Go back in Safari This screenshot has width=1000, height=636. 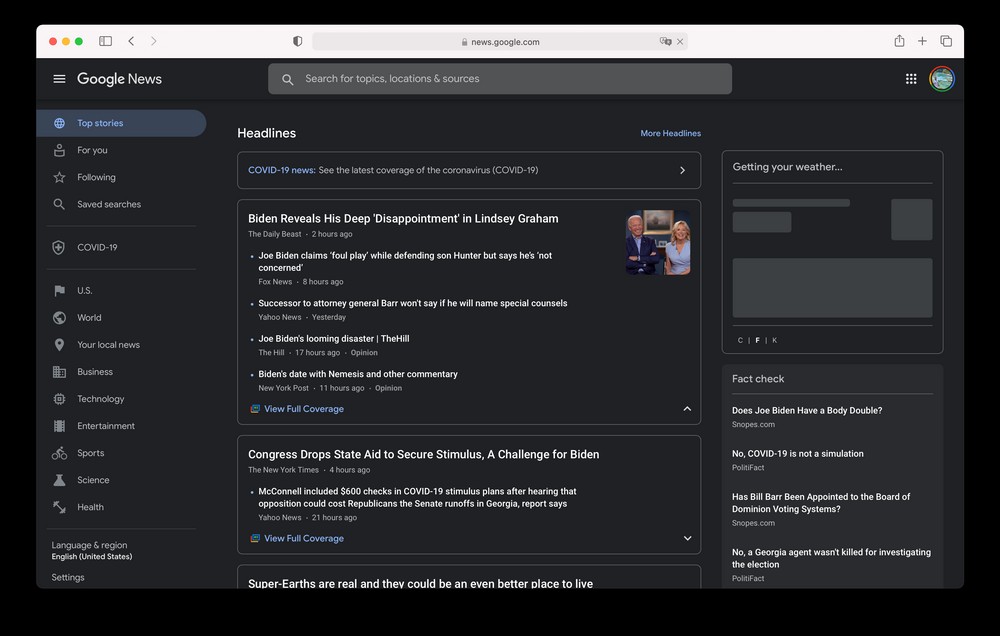point(131,41)
